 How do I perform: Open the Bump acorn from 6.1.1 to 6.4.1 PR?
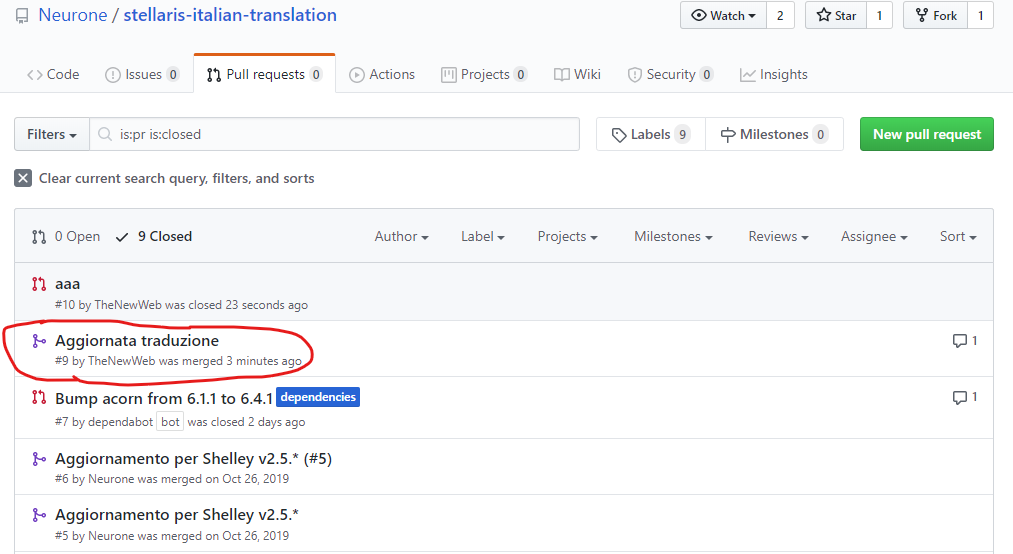pos(164,398)
